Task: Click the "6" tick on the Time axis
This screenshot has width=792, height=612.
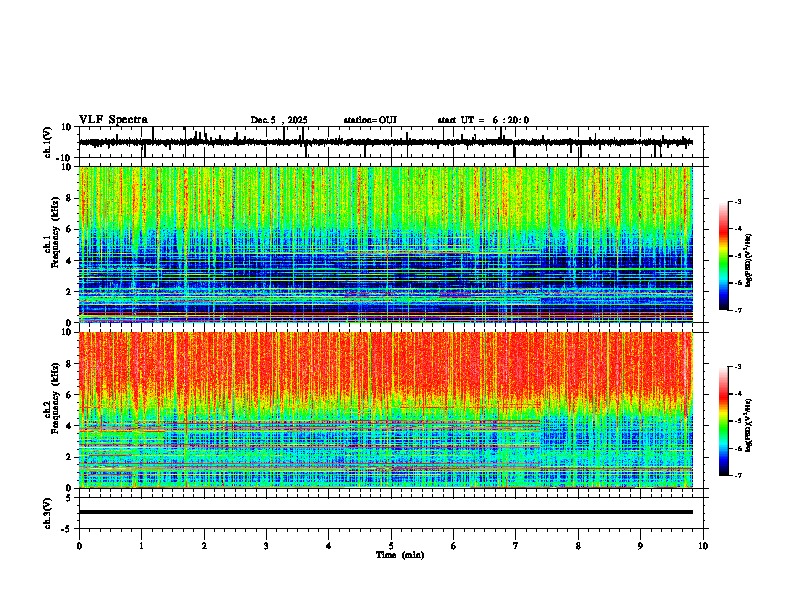Action: [454, 546]
